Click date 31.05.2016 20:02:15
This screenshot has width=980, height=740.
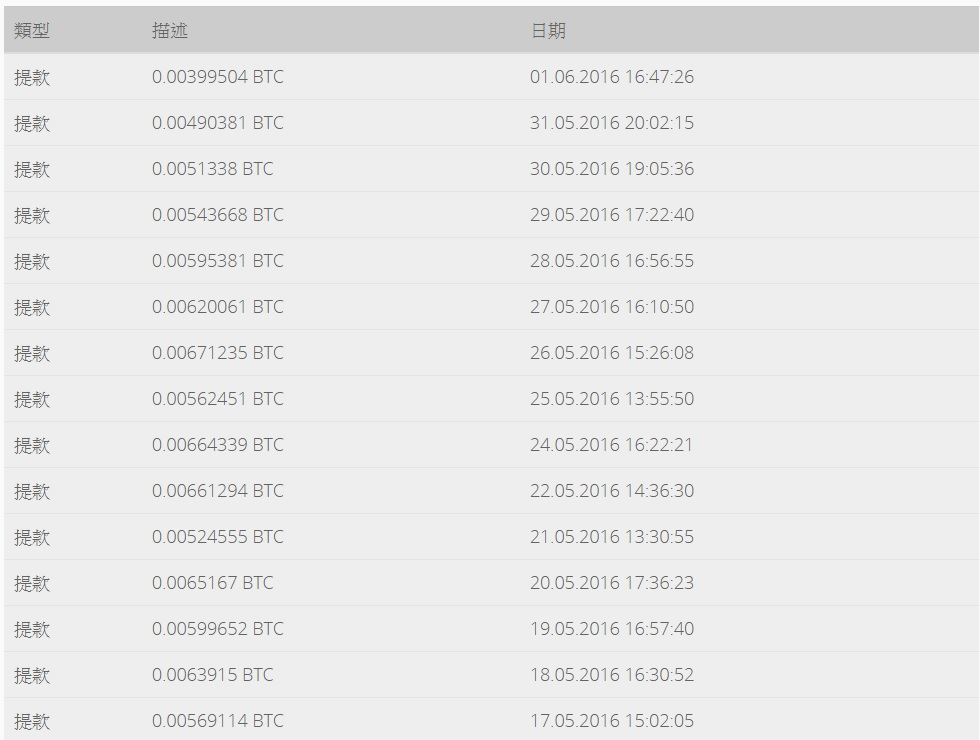pos(612,122)
